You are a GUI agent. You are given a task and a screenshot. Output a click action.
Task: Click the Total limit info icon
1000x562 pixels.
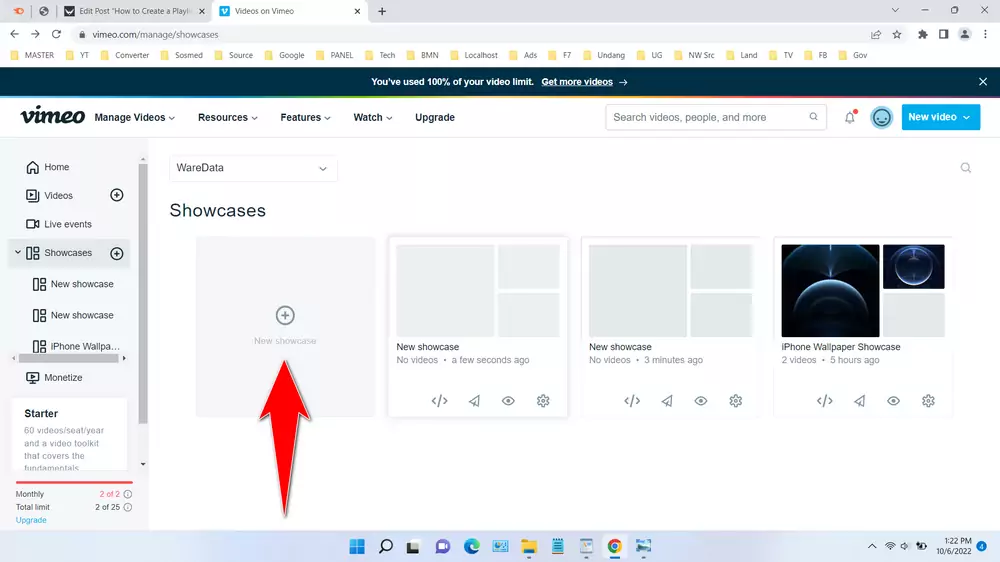pyautogui.click(x=128, y=507)
